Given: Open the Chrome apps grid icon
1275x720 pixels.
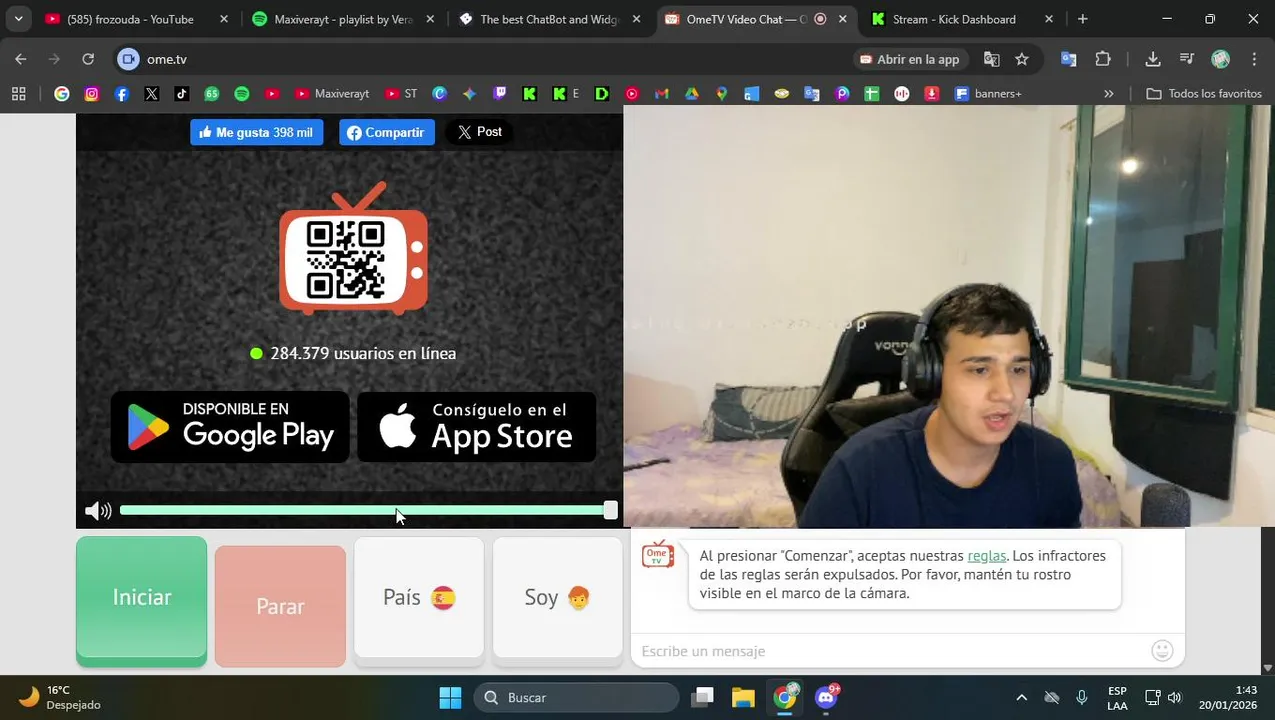Looking at the screenshot, I should pos(18,93).
